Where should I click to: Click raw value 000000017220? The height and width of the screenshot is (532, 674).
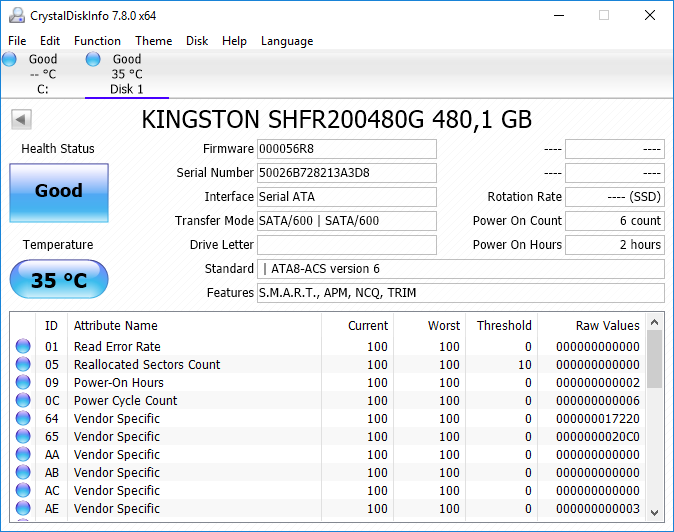(598, 419)
